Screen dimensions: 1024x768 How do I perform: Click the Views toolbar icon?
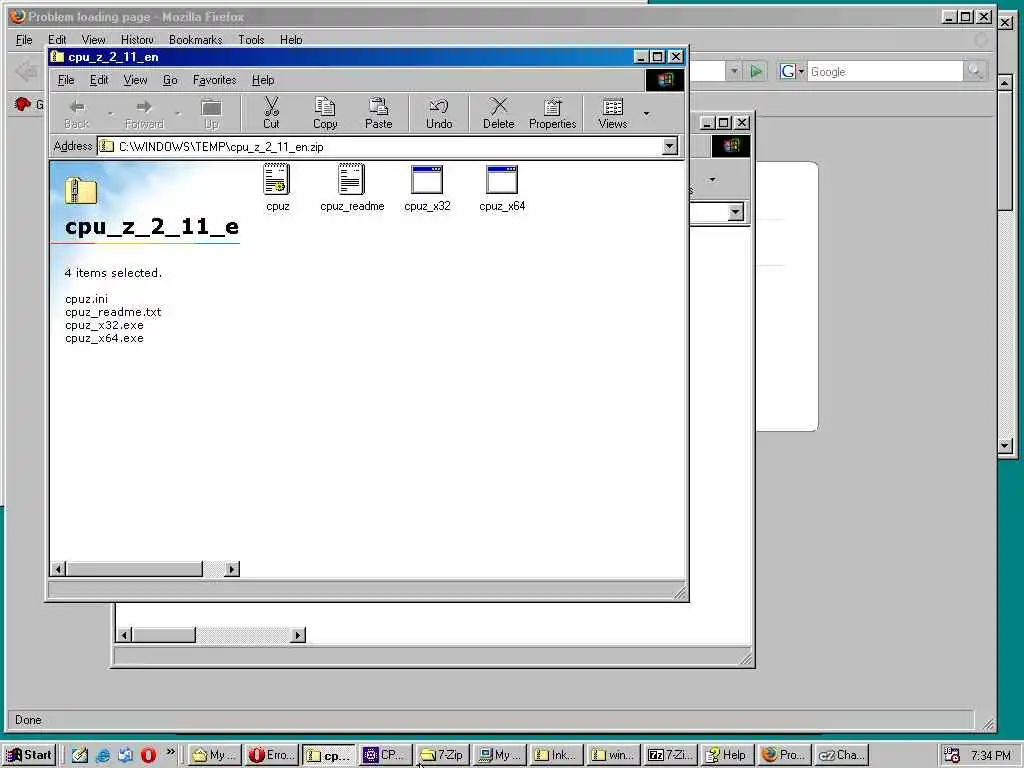tap(613, 113)
